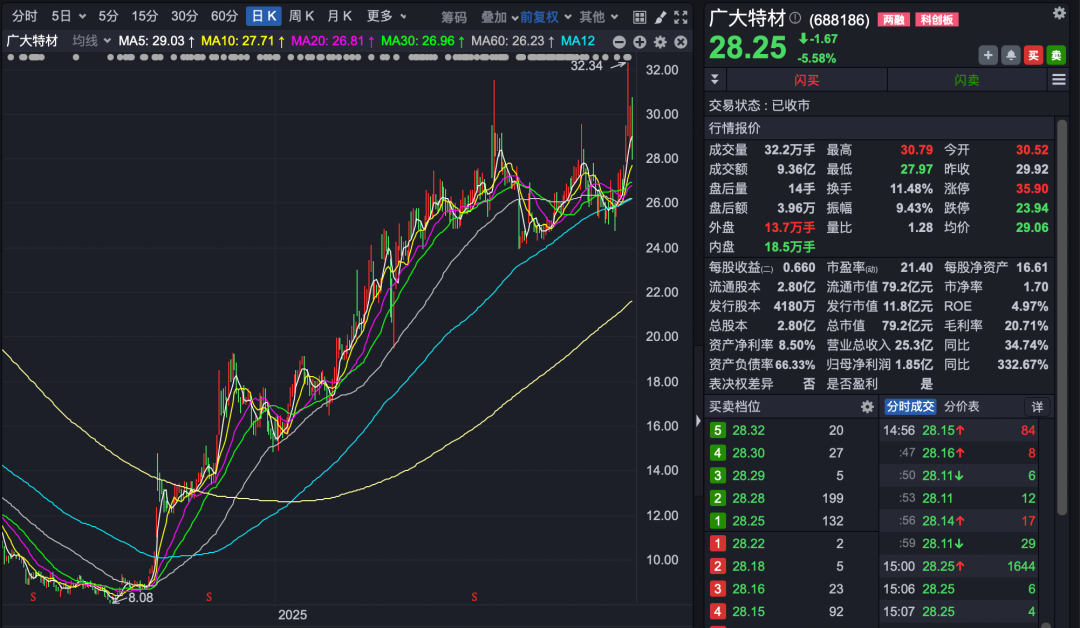Switch to 15分 chart period
This screenshot has width=1080, height=628.
145,17
